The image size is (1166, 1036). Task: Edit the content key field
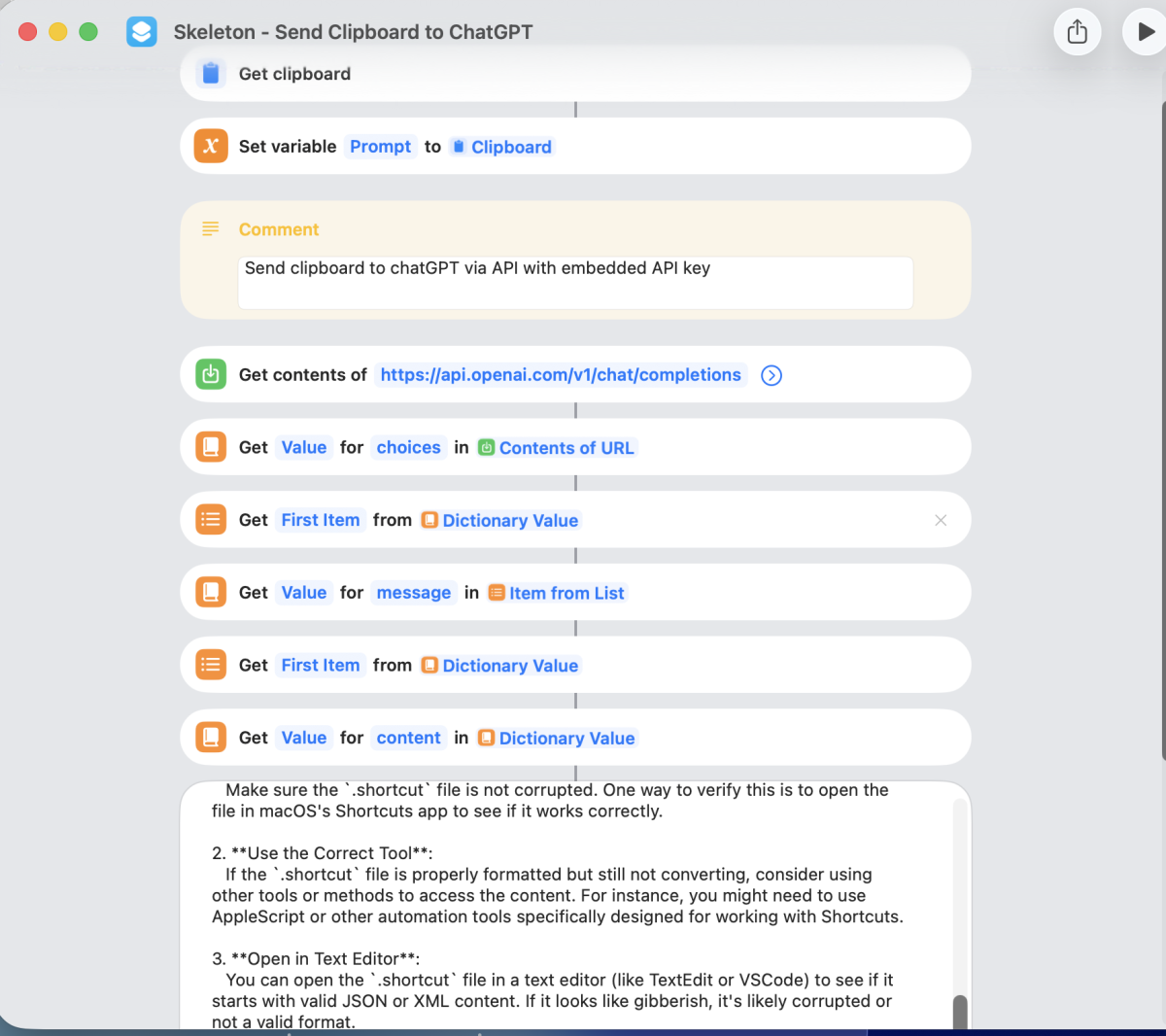point(409,738)
